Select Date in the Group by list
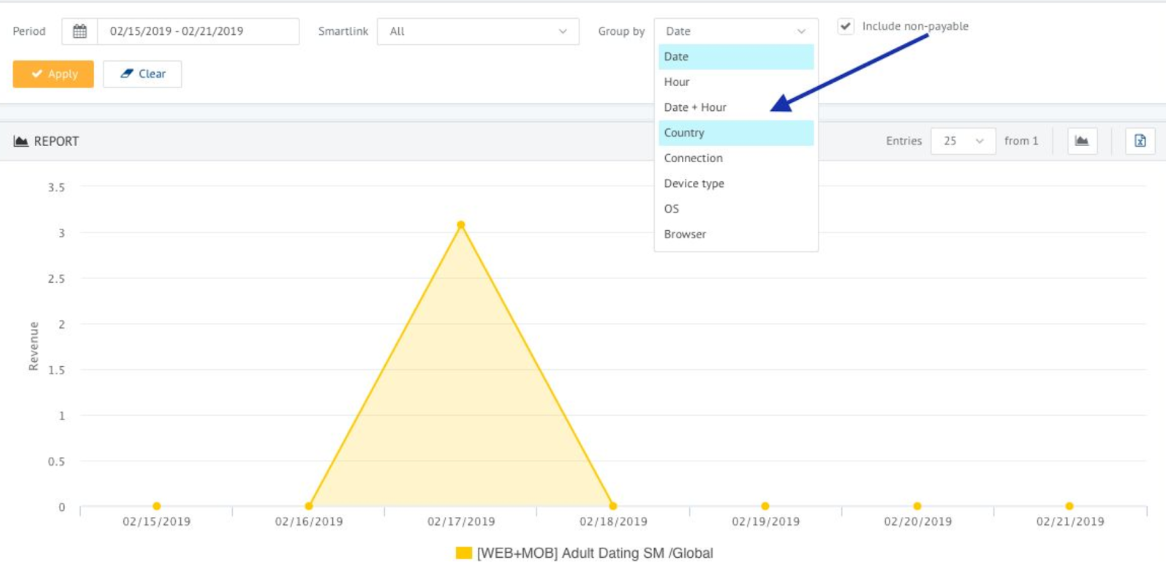This screenshot has width=1168, height=580. [736, 57]
